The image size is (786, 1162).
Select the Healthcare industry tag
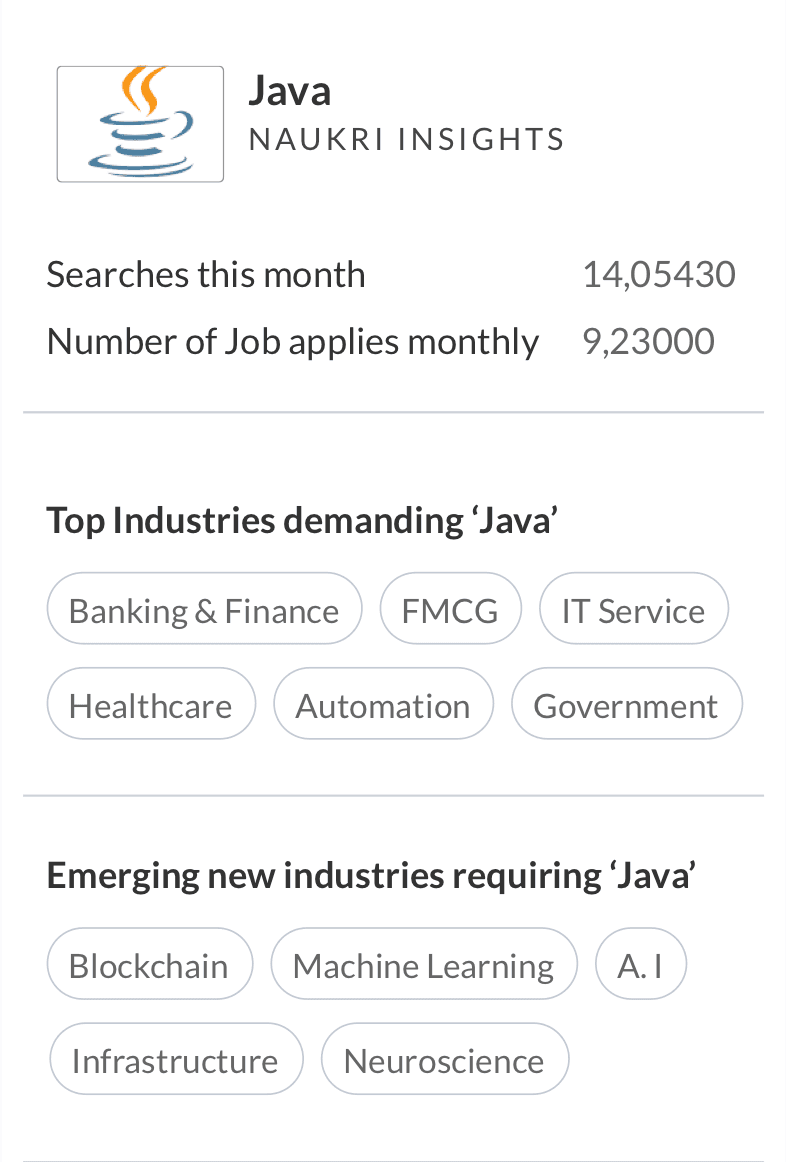151,705
